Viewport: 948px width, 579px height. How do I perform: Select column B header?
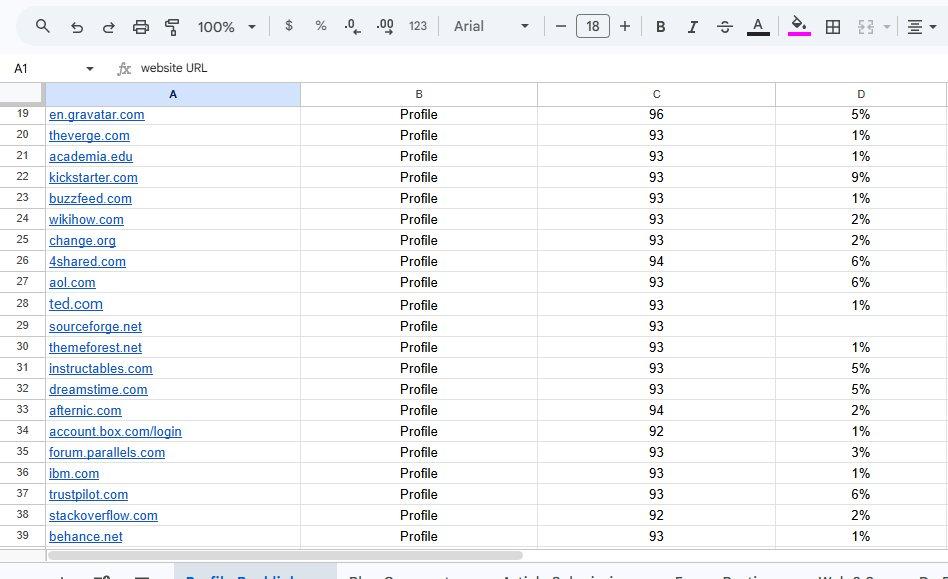point(418,94)
